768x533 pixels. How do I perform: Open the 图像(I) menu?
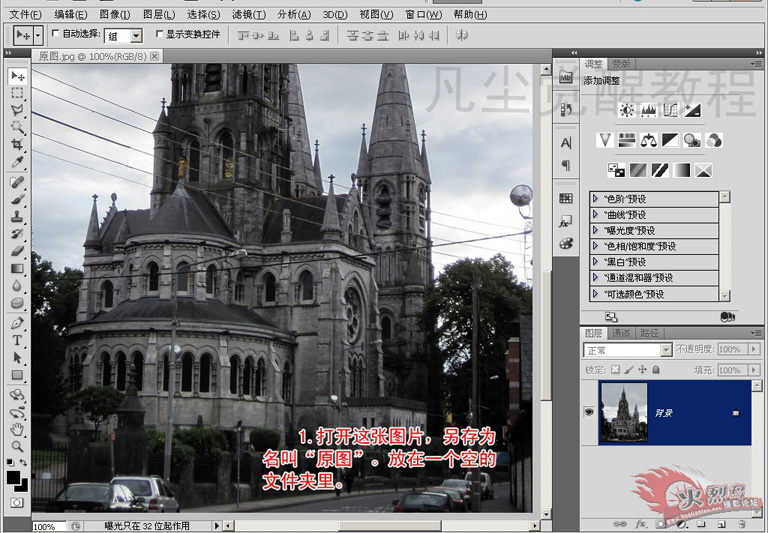(x=115, y=15)
